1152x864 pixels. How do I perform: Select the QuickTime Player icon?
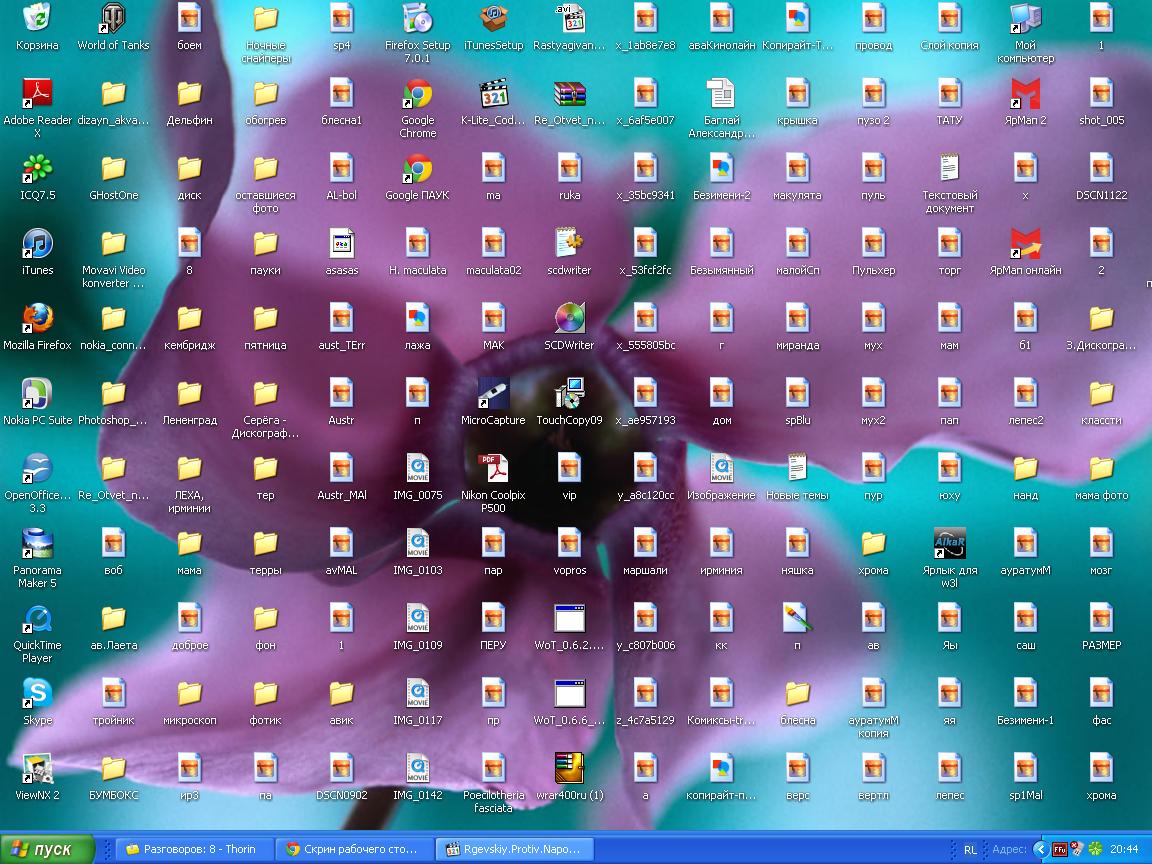click(x=37, y=619)
